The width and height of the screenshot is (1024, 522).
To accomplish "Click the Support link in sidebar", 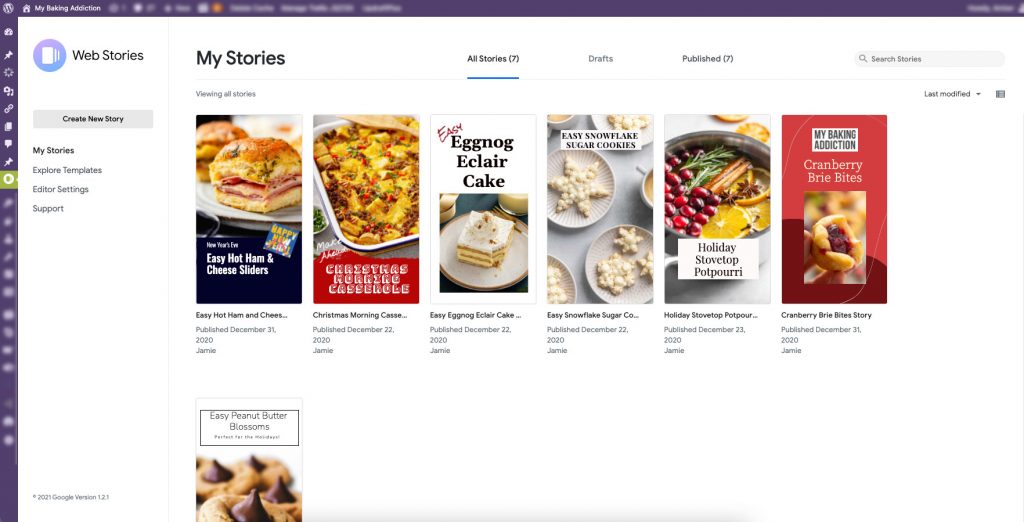I will point(48,209).
